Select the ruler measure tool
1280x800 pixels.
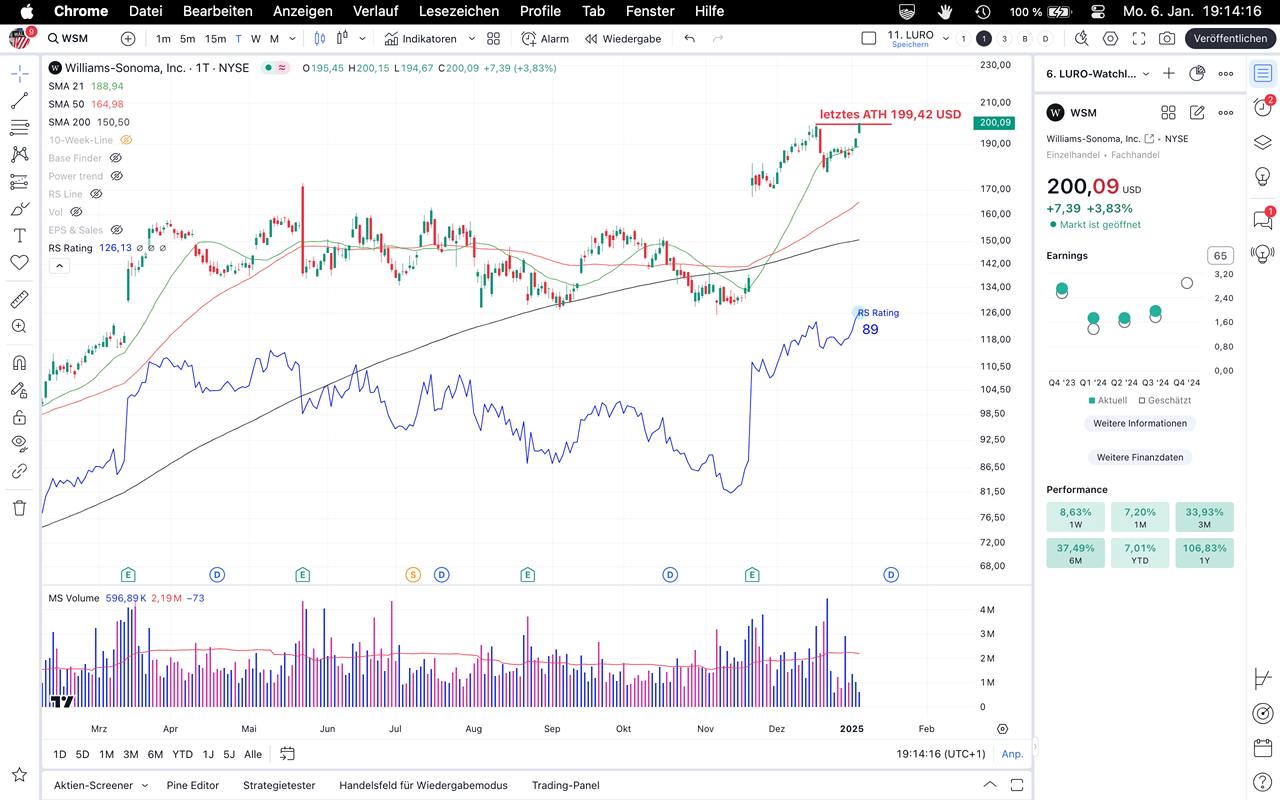(19, 299)
